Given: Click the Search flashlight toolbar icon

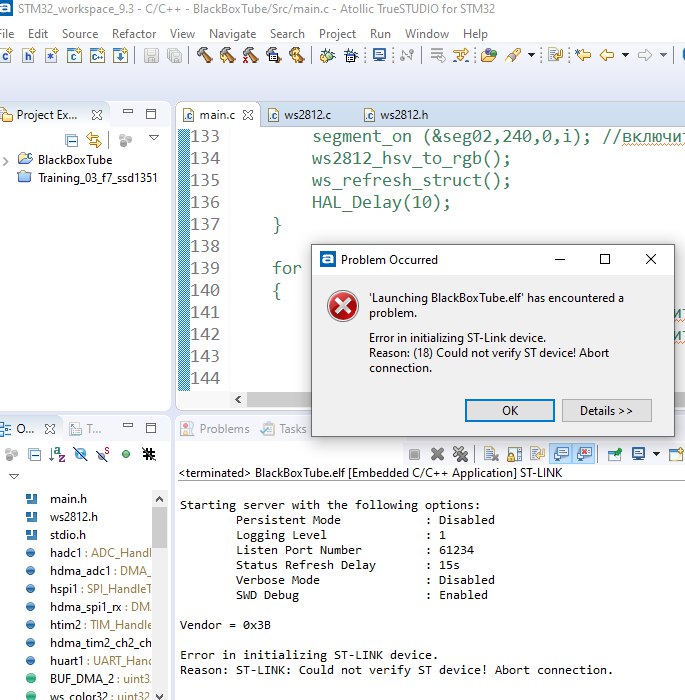Looking at the screenshot, I should tap(513, 55).
